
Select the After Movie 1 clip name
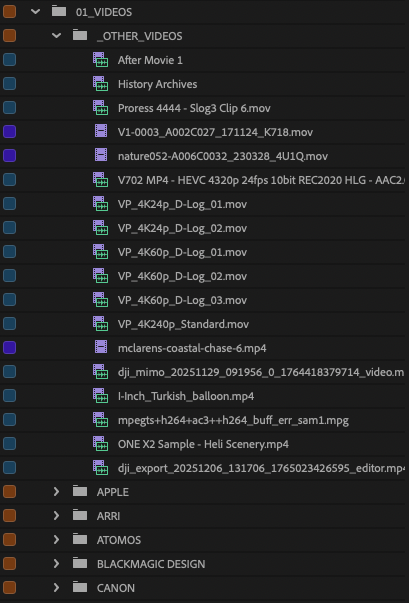point(150,60)
